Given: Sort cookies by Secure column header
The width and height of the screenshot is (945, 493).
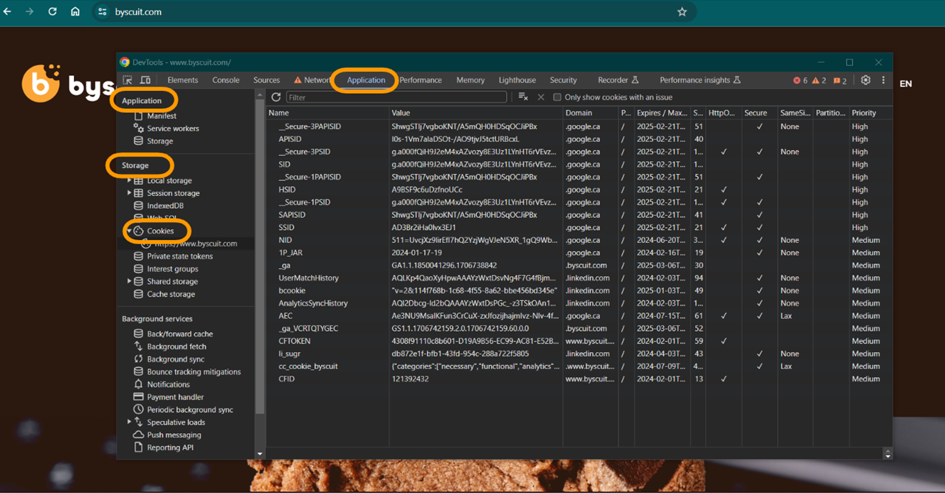Looking at the screenshot, I should coord(759,113).
